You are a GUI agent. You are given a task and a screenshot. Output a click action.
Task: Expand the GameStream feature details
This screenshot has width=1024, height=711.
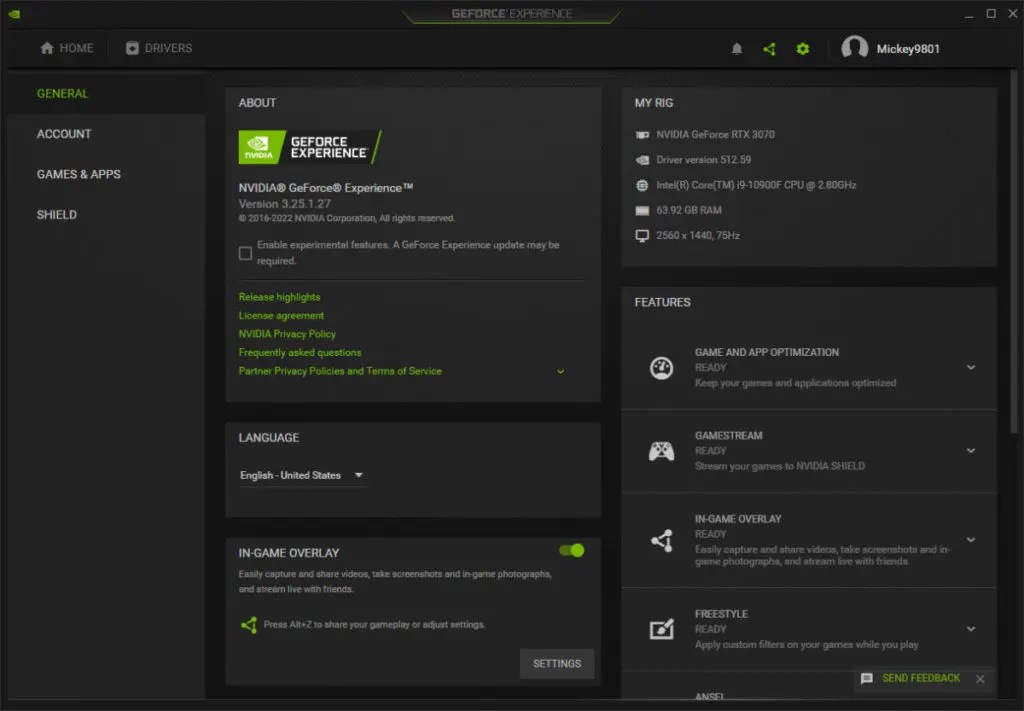click(971, 450)
